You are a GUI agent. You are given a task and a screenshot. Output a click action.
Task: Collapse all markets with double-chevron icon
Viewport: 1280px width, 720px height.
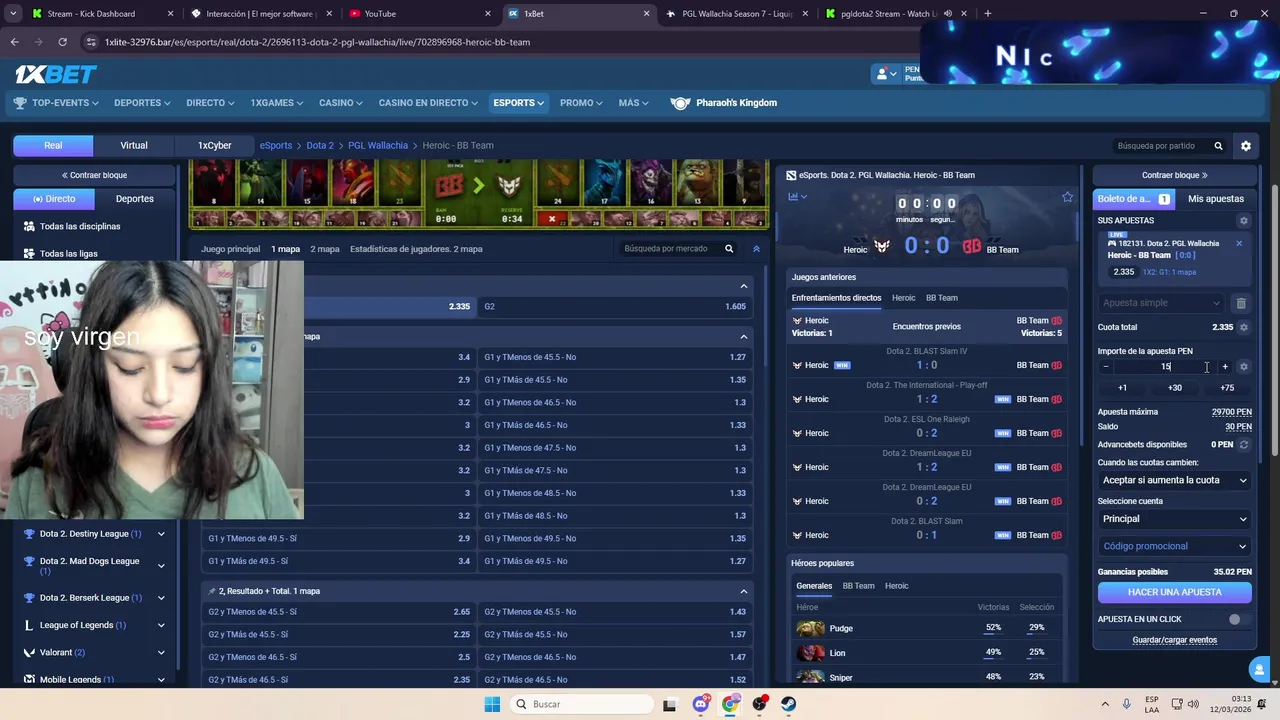pos(756,249)
